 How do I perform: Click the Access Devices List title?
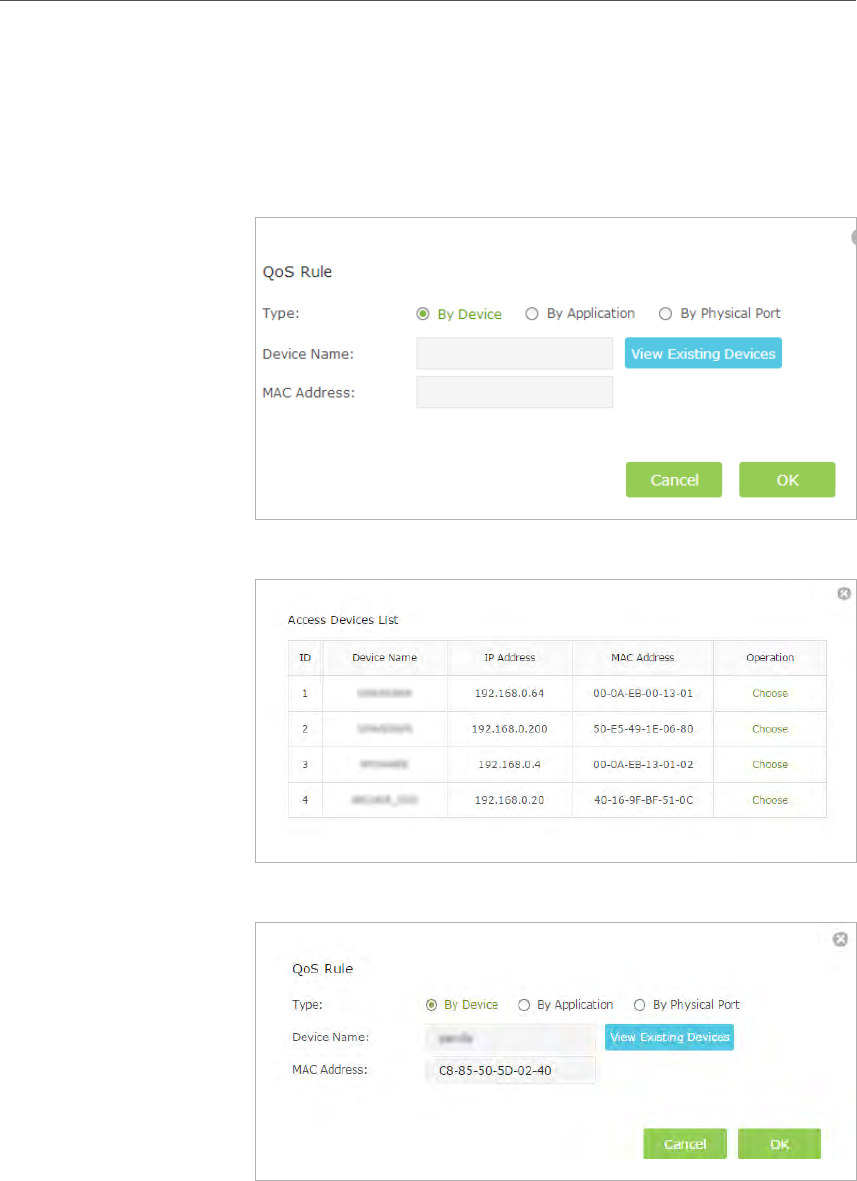tap(343, 621)
